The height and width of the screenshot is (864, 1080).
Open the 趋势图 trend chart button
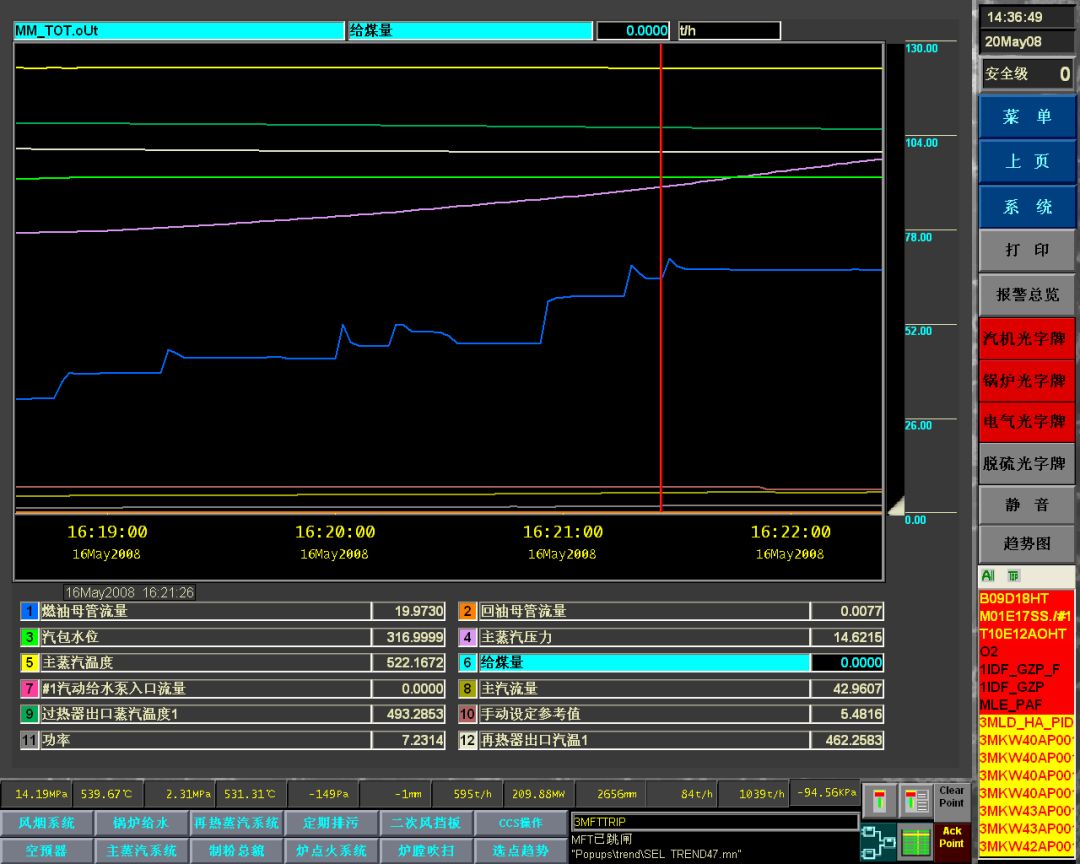tap(1026, 544)
